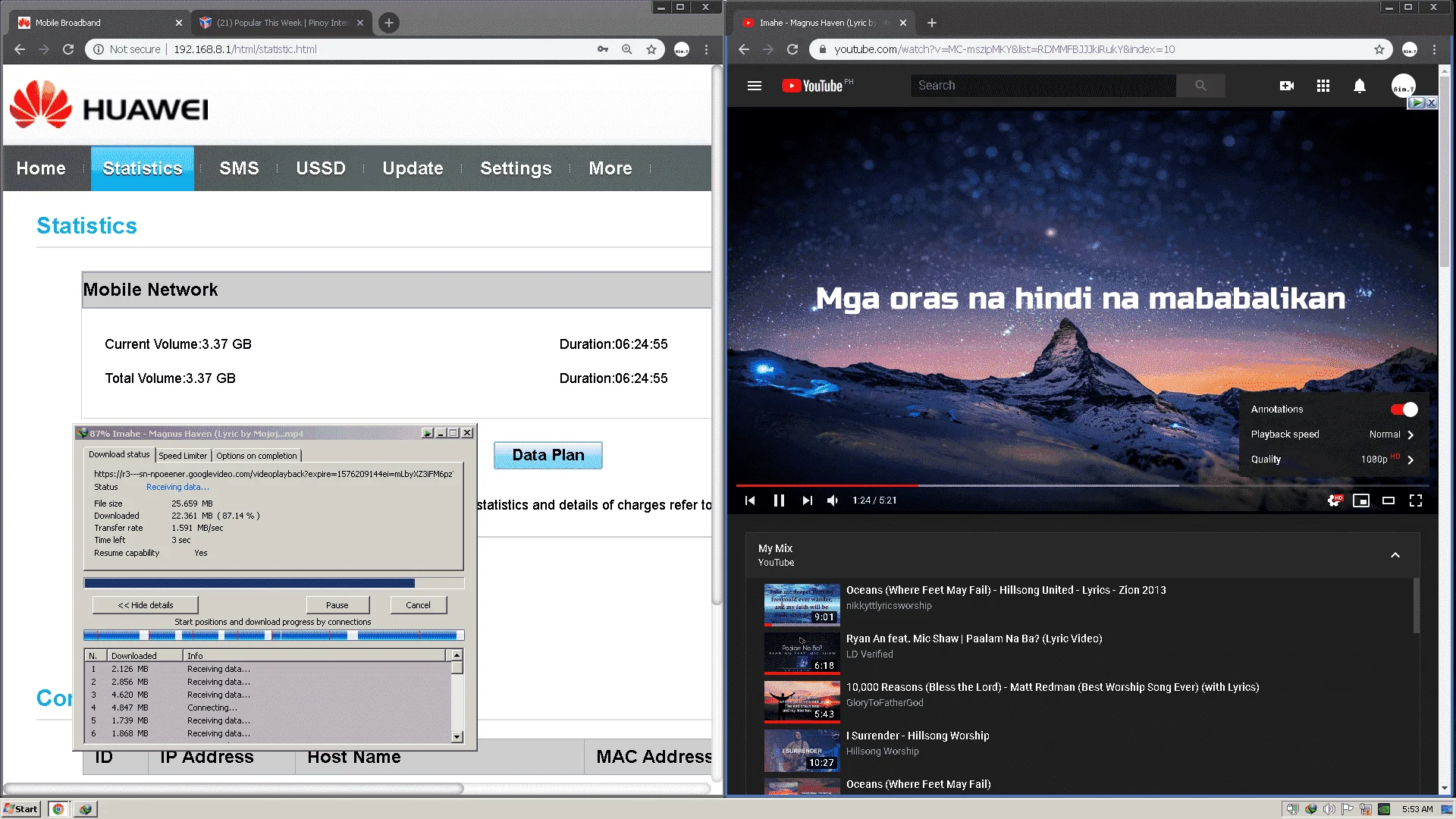
Task: Bookmark the Huawei statistics page star
Action: pos(651,49)
